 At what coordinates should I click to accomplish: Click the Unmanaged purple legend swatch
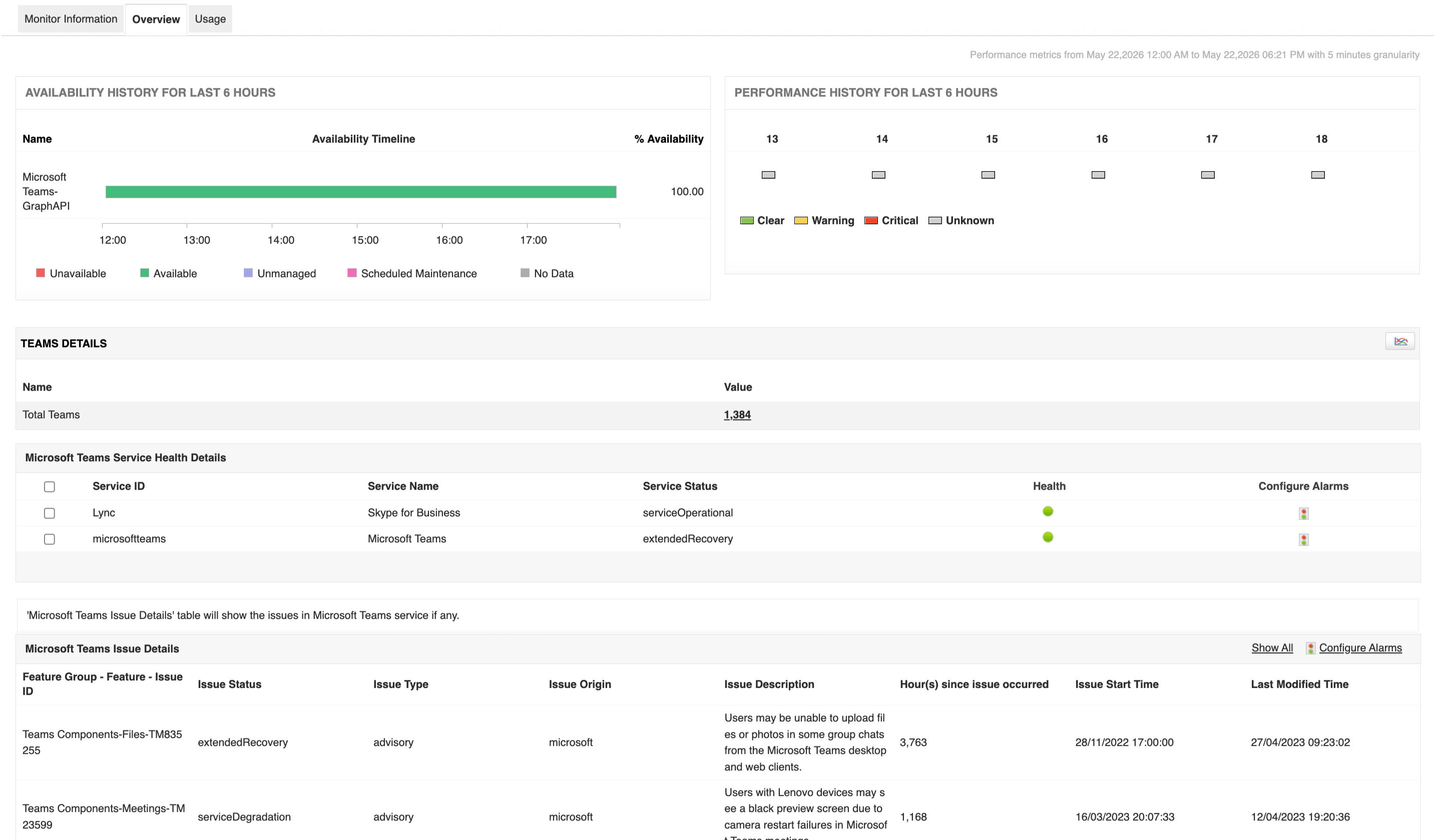click(x=248, y=273)
